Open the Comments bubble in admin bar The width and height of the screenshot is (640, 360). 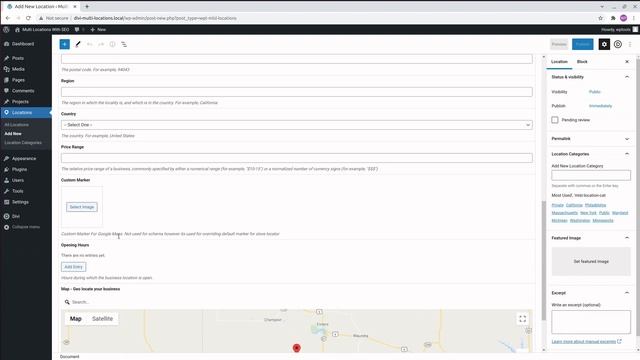pos(78,29)
